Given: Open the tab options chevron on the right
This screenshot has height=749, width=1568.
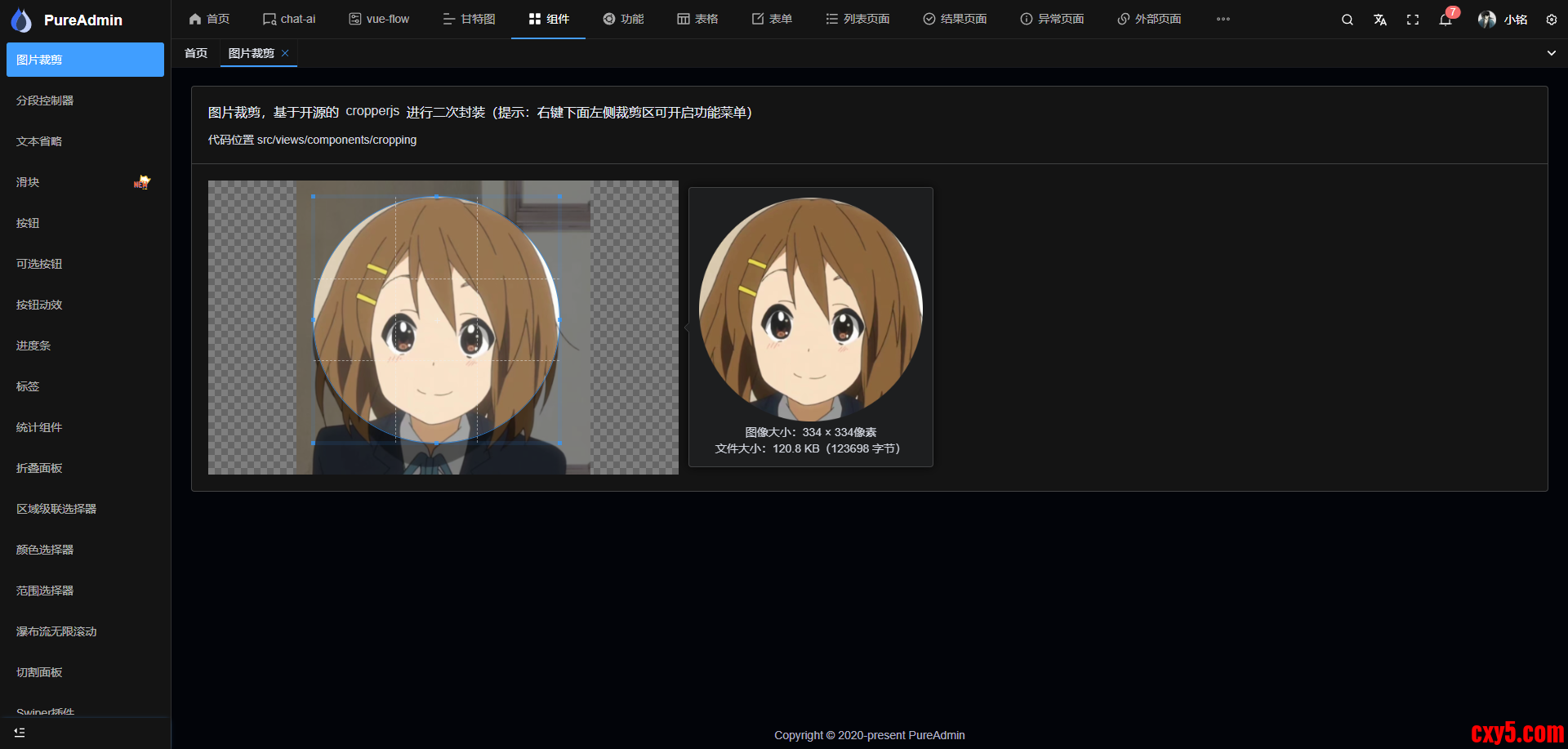Looking at the screenshot, I should 1551,52.
